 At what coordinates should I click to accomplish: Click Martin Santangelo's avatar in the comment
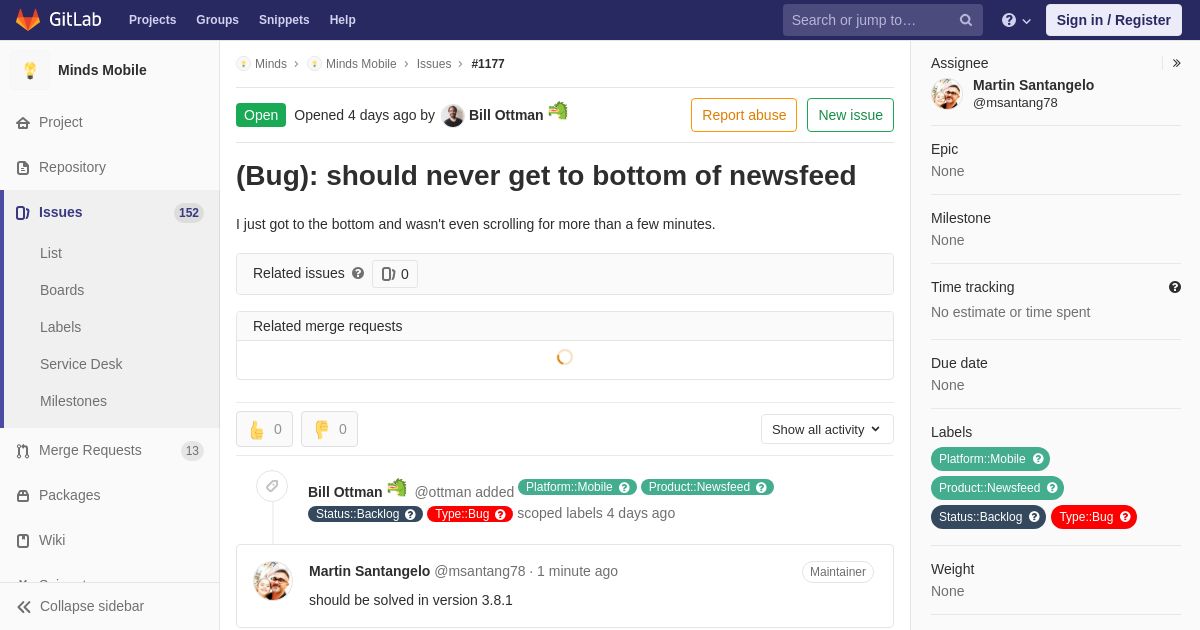point(272,581)
